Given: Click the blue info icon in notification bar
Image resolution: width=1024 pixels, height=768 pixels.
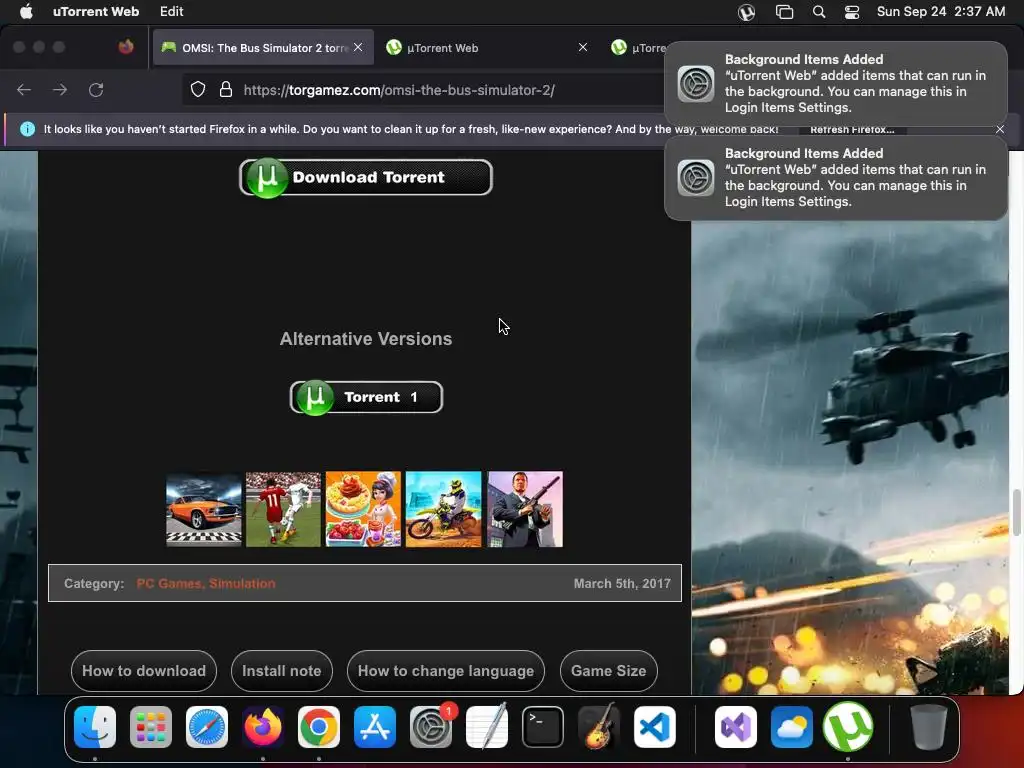Looking at the screenshot, I should click(27, 129).
